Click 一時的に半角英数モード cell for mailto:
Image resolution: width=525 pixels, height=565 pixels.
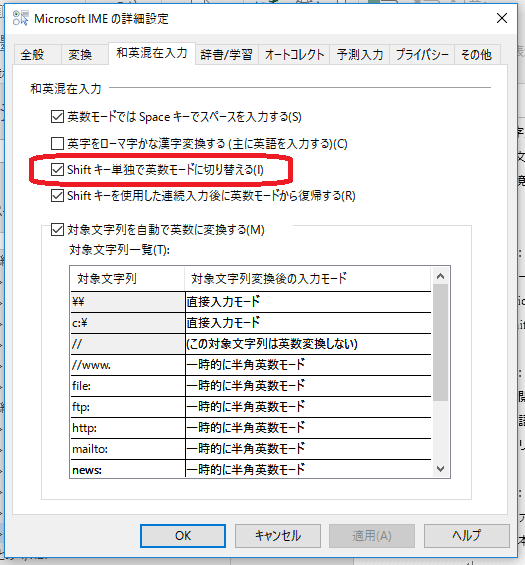pos(308,449)
